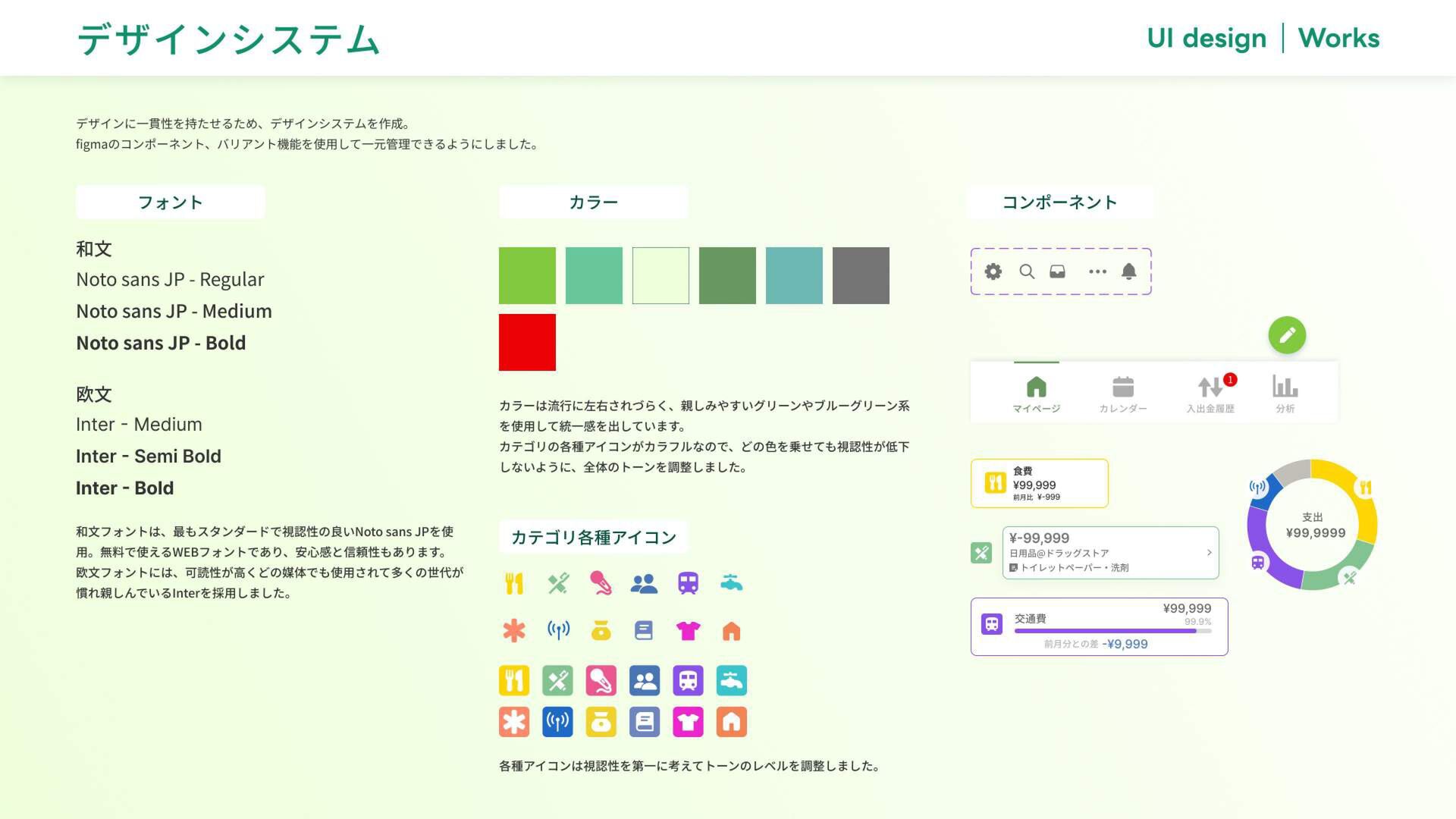Pick the bright lime green swatch
The image size is (1456, 819).
[x=527, y=275]
